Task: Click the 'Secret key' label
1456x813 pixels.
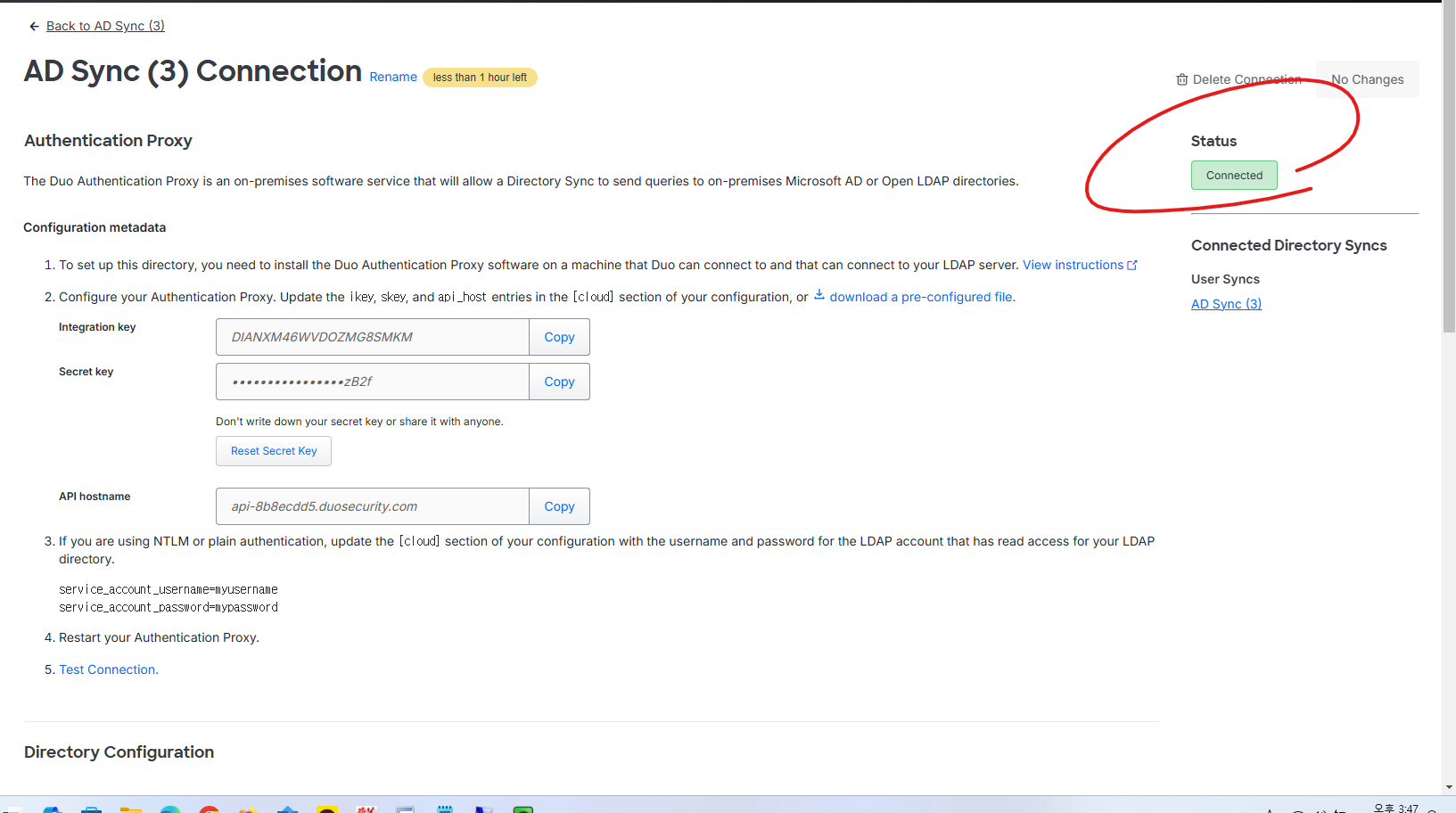Action: tap(86, 372)
